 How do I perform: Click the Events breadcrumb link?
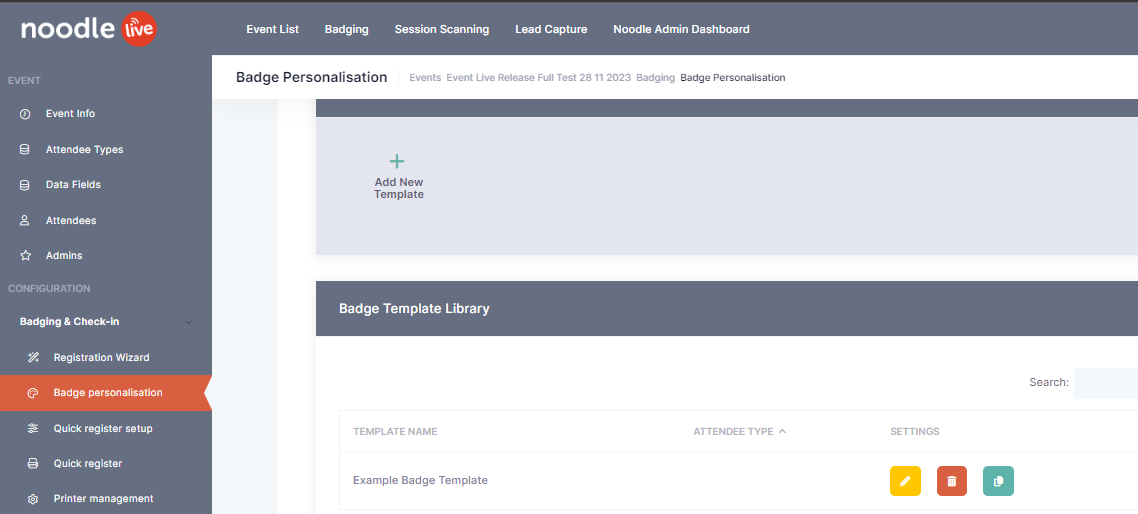425,78
